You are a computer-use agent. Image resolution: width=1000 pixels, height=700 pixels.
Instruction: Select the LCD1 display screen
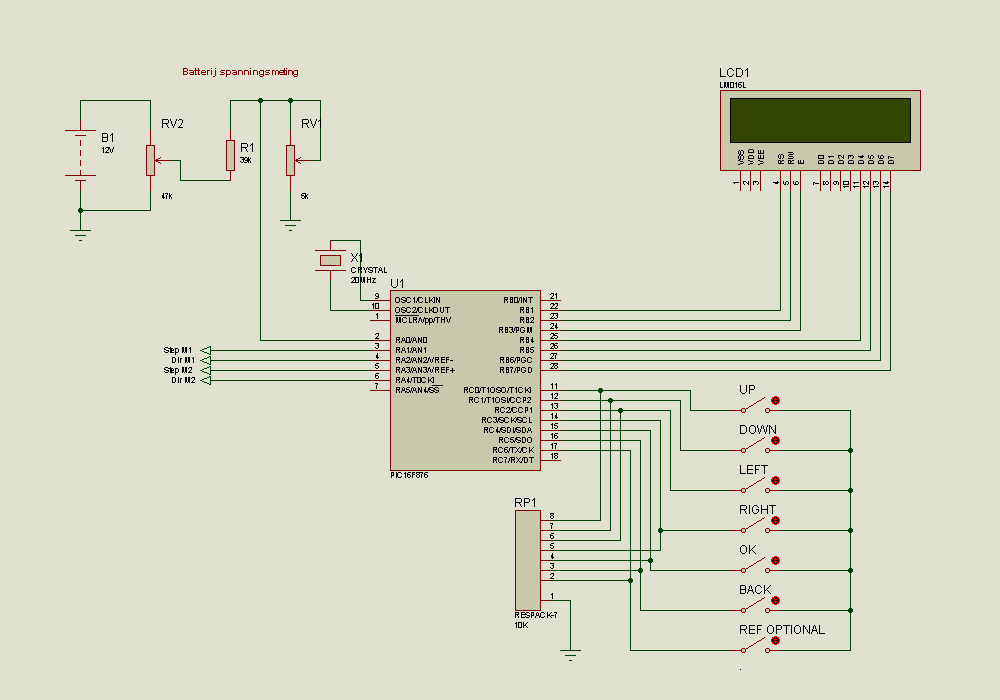(820, 120)
